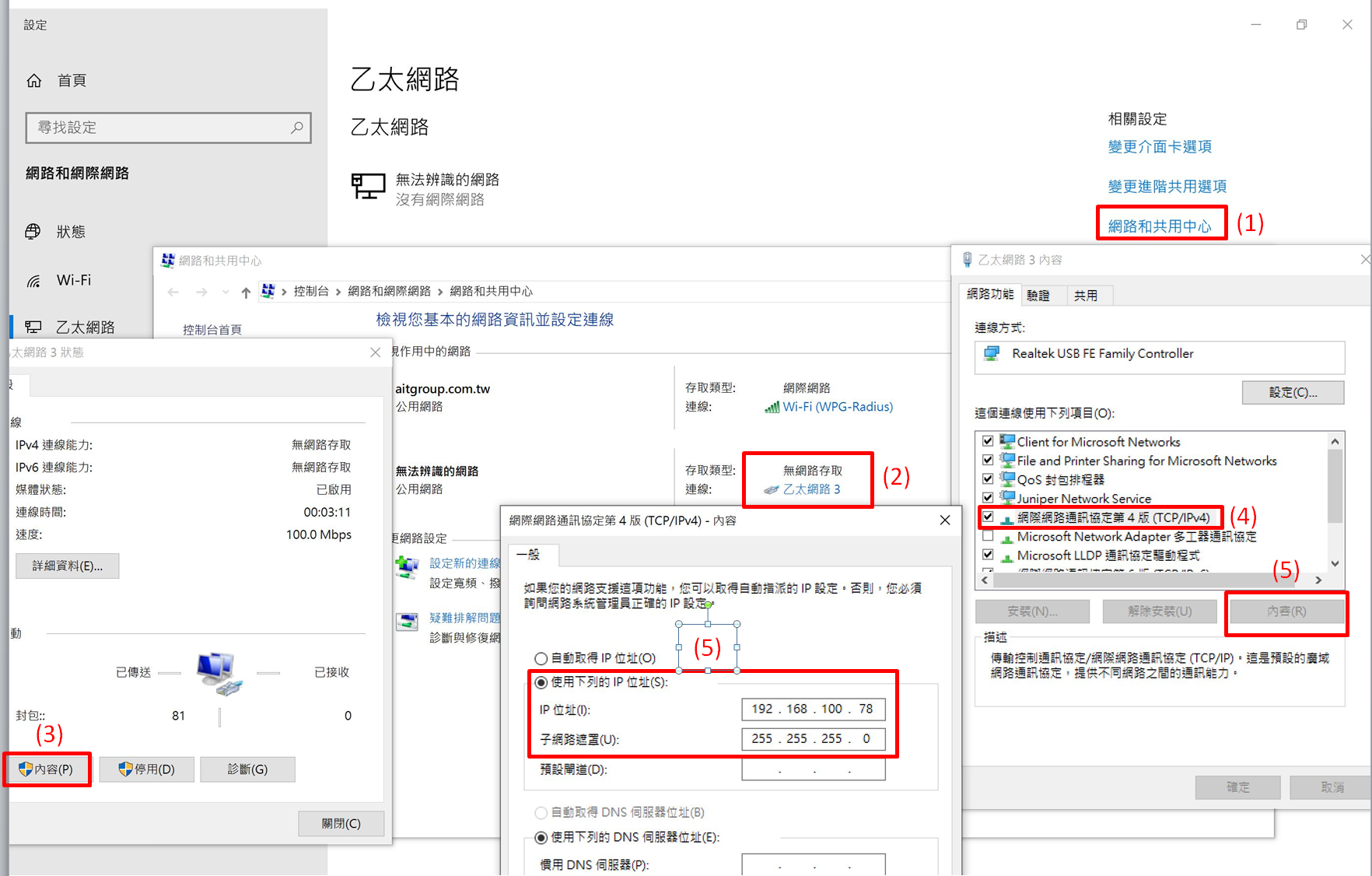Enable Microsoft Network Adapter 多工器 checkbox
The image size is (1372, 876).
click(988, 537)
